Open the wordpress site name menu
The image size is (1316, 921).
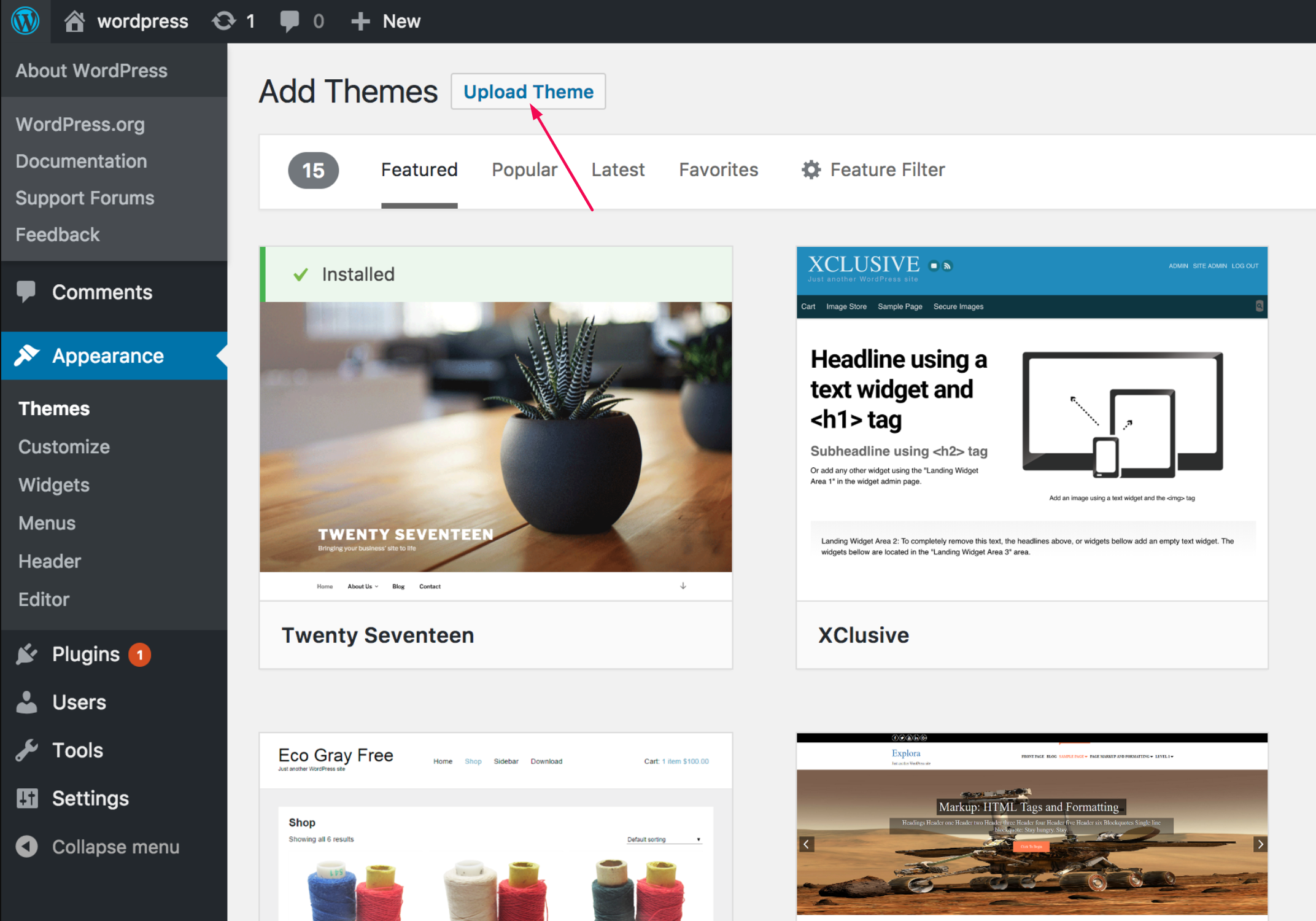click(126, 21)
